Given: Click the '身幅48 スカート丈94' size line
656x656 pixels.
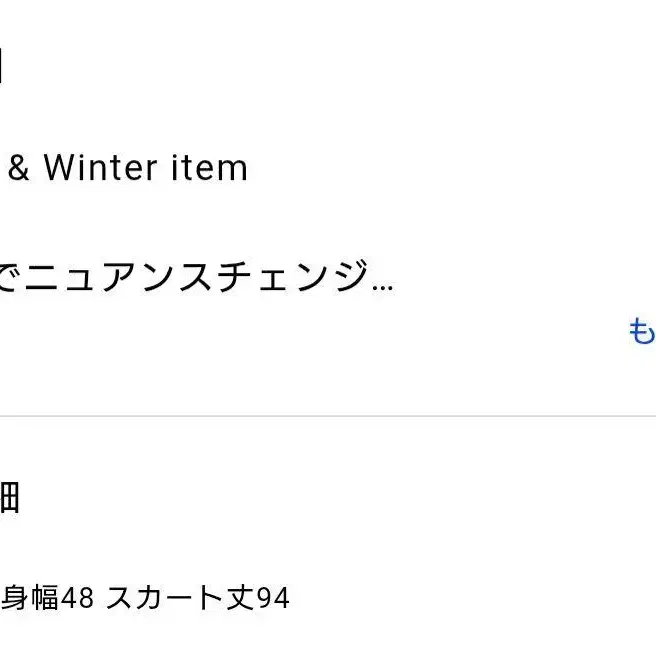Looking at the screenshot, I should [x=145, y=598].
